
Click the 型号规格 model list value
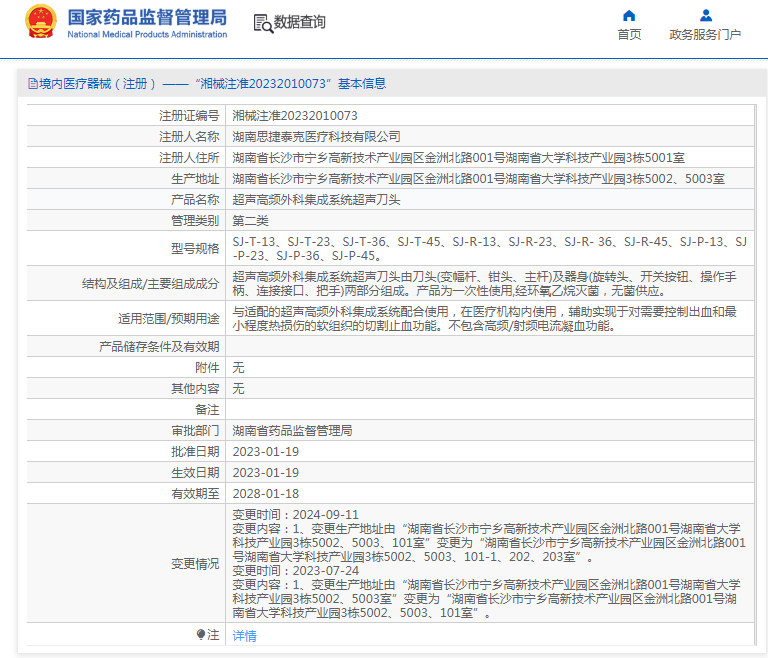click(x=489, y=248)
